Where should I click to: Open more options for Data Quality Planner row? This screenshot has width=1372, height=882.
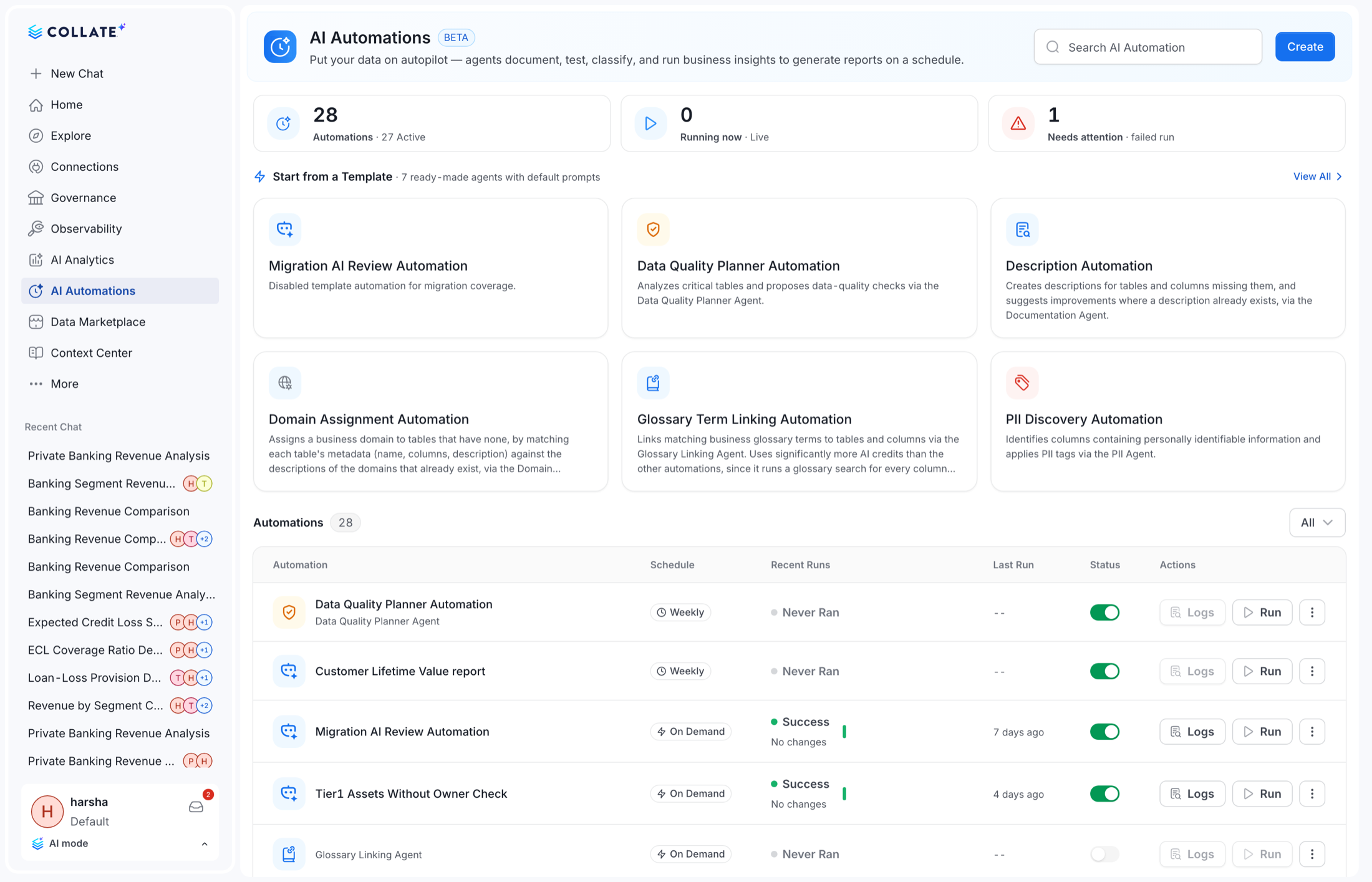point(1312,613)
